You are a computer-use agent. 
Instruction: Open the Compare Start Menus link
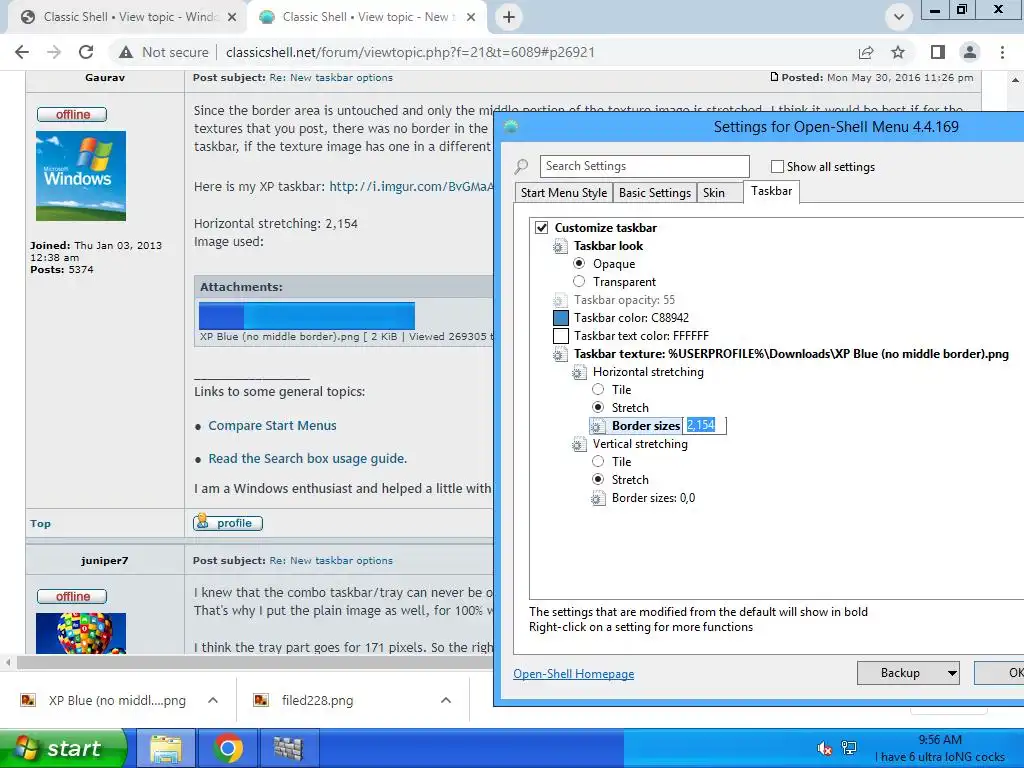coord(272,426)
